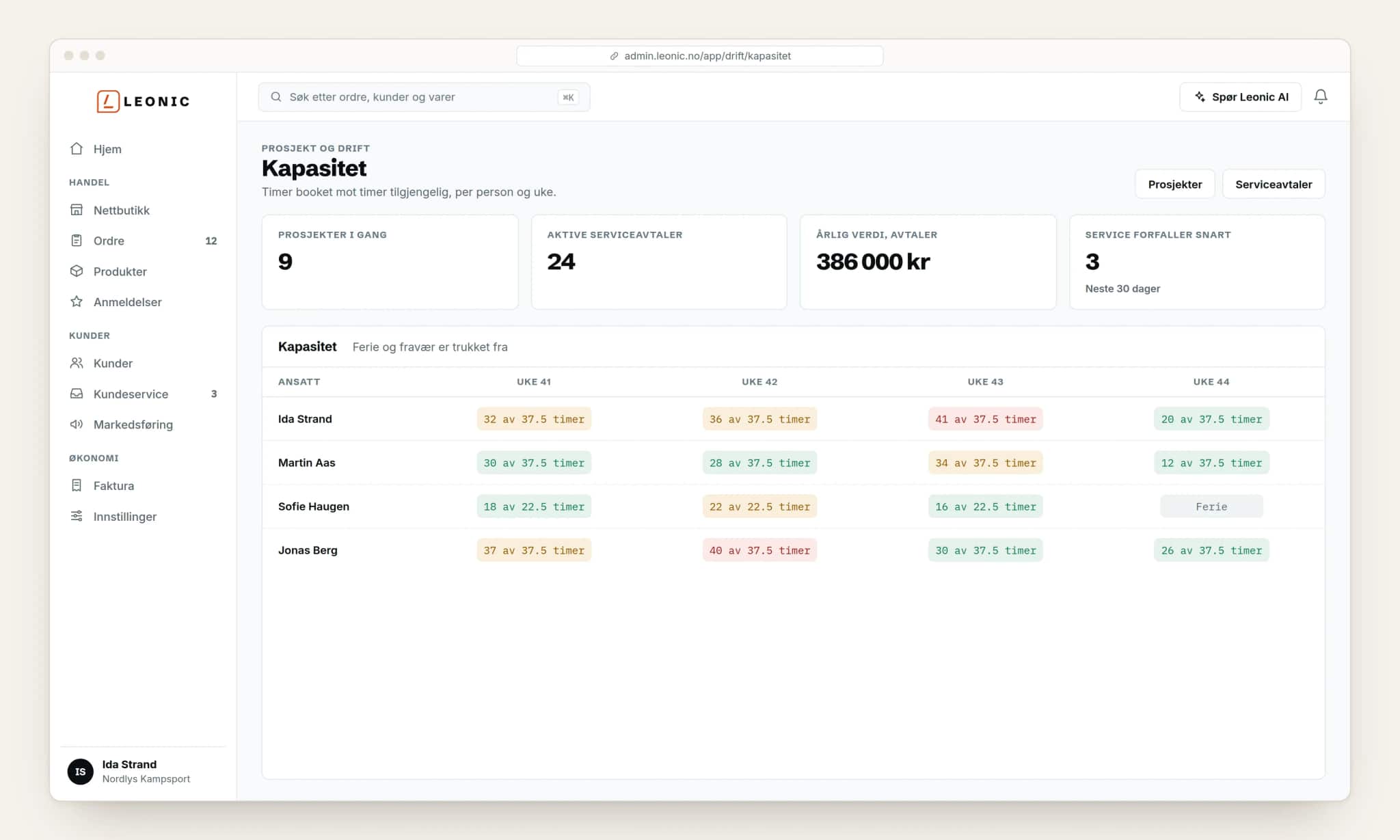Click Martin Aas name in table
The width and height of the screenshot is (1400, 840).
tap(306, 463)
